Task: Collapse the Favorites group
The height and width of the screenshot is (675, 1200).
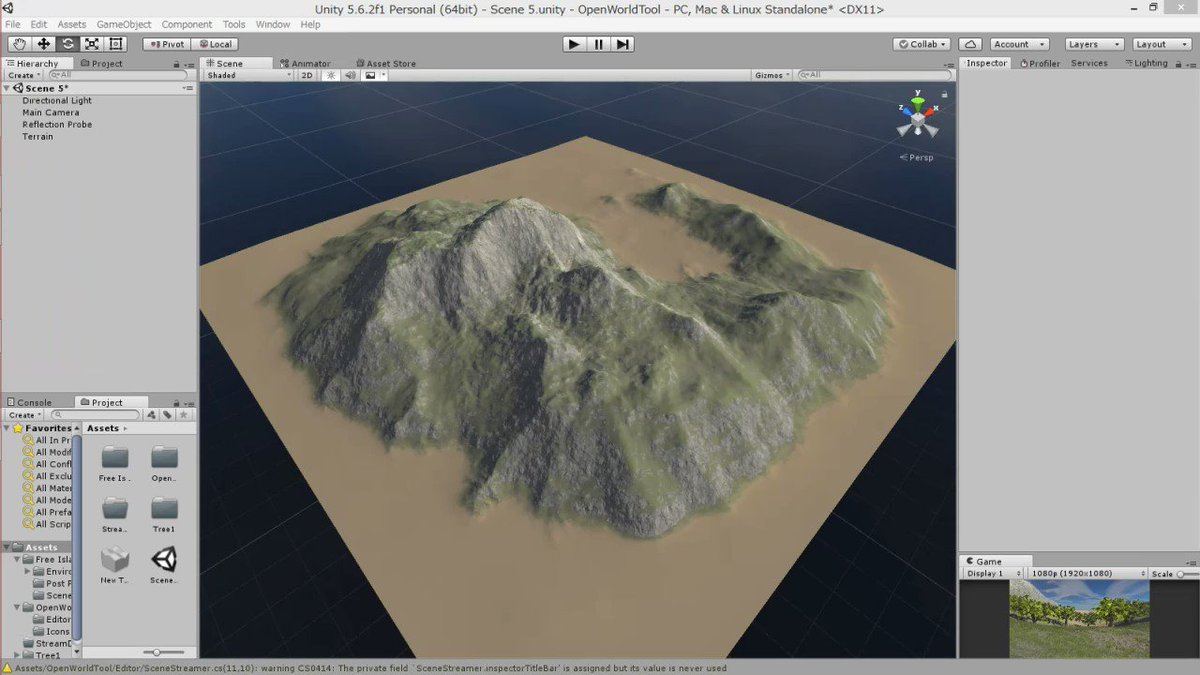Action: tap(7, 428)
